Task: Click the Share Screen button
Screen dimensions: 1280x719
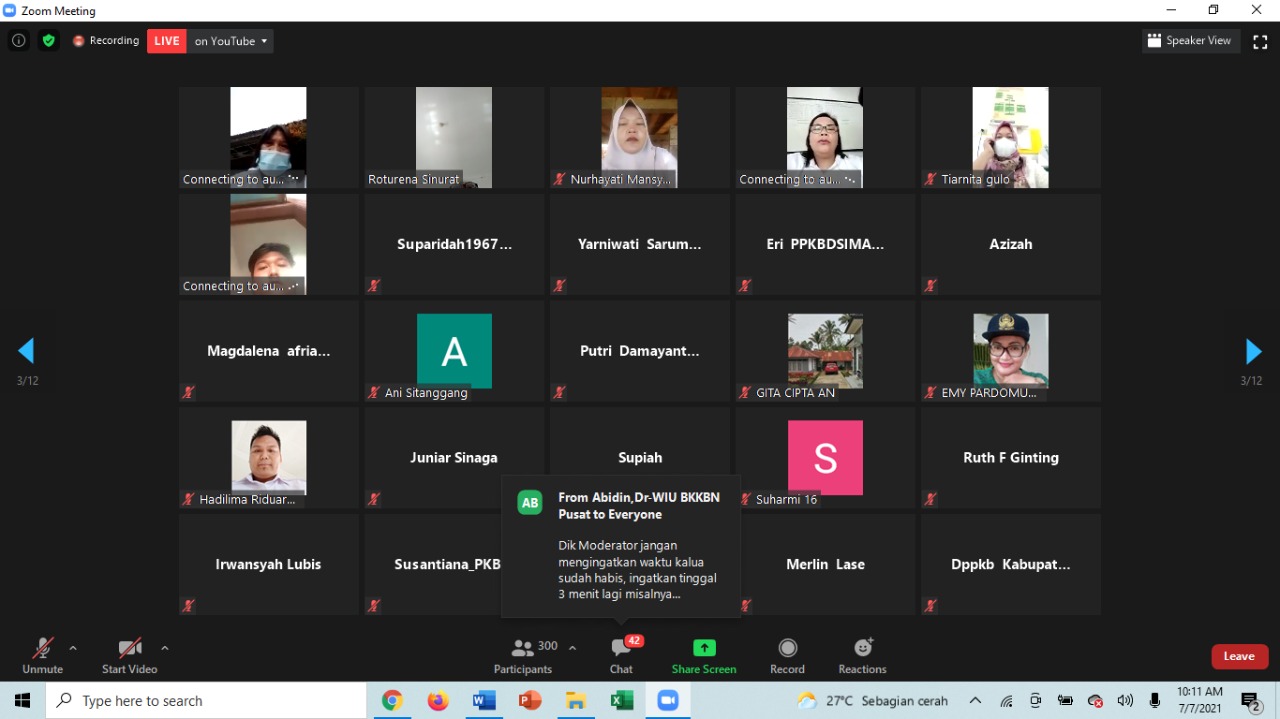Action: 704,655
